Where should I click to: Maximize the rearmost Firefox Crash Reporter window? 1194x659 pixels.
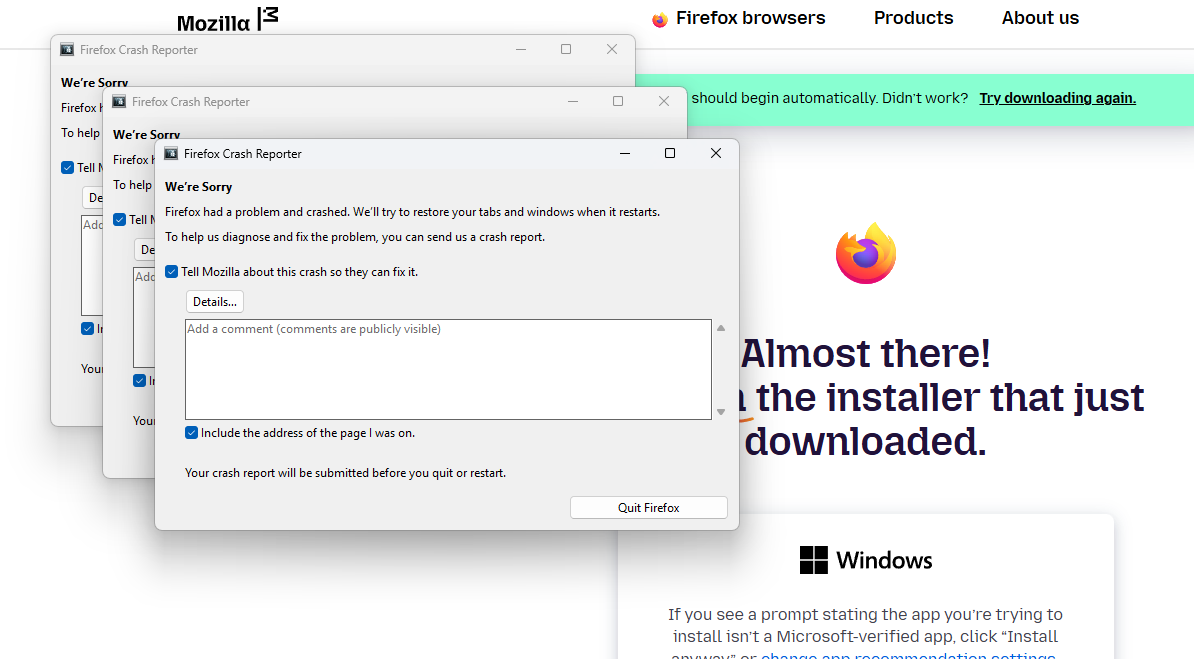coord(566,49)
